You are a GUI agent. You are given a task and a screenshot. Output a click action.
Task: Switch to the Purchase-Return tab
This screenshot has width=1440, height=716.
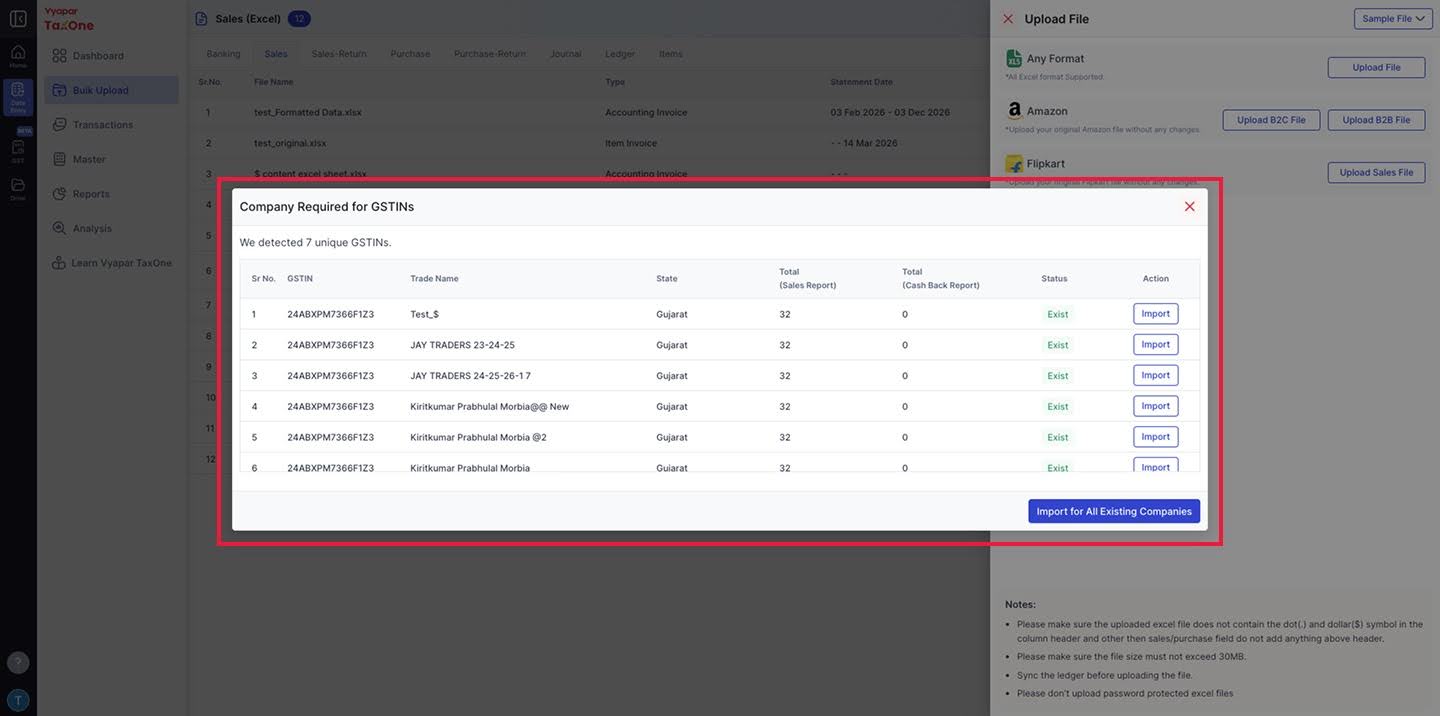[490, 54]
